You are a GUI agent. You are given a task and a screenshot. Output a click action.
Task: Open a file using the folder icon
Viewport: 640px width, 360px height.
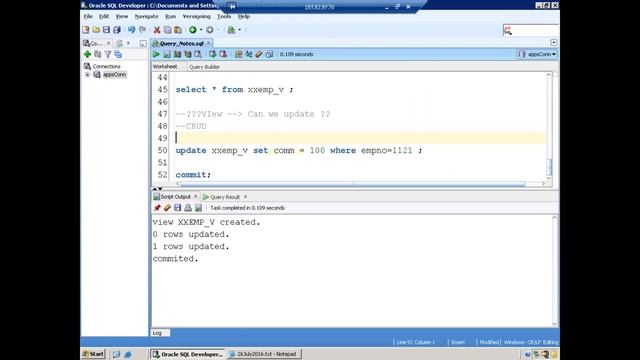point(96,30)
